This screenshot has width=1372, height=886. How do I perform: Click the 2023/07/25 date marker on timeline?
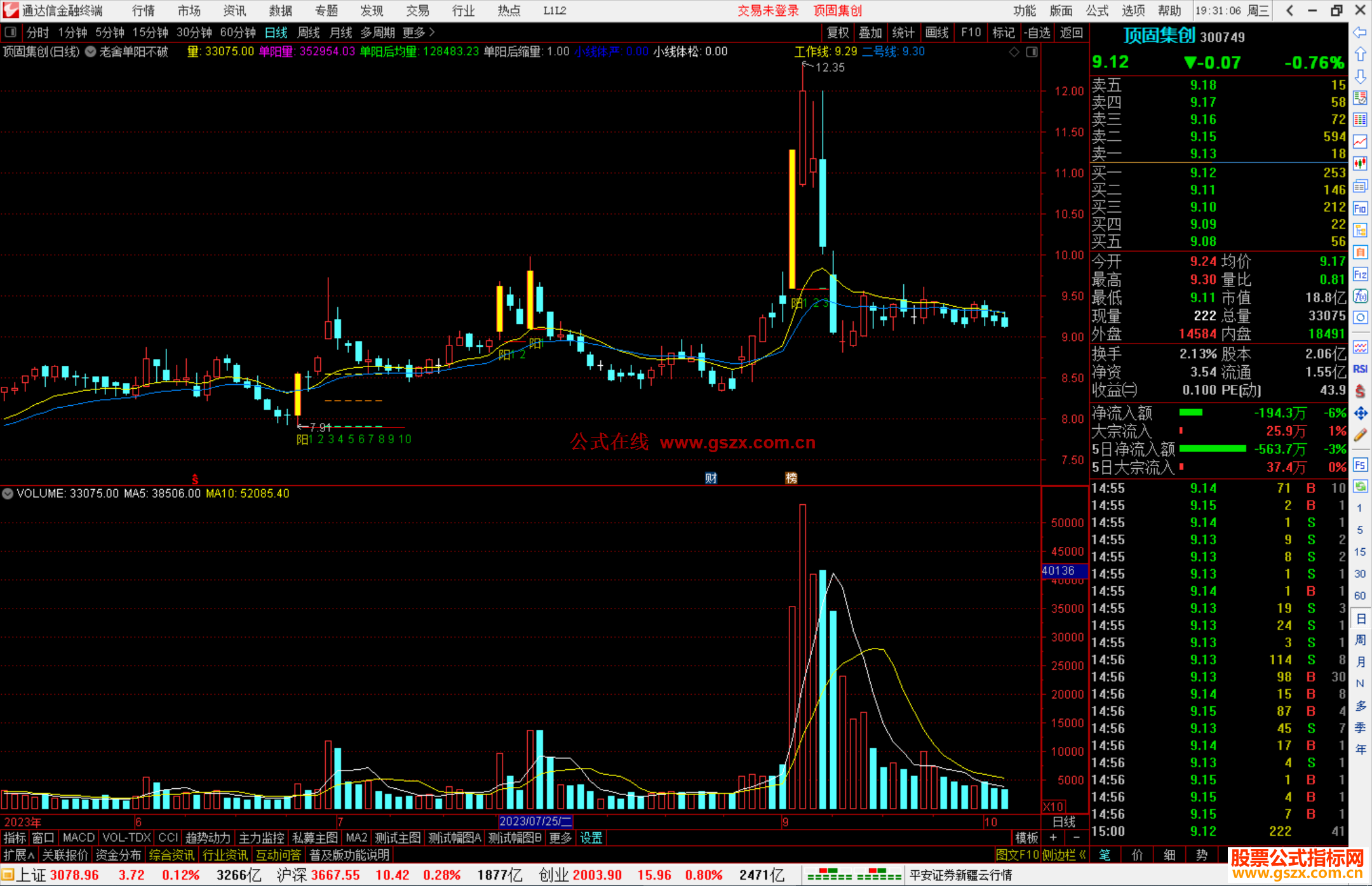(535, 821)
